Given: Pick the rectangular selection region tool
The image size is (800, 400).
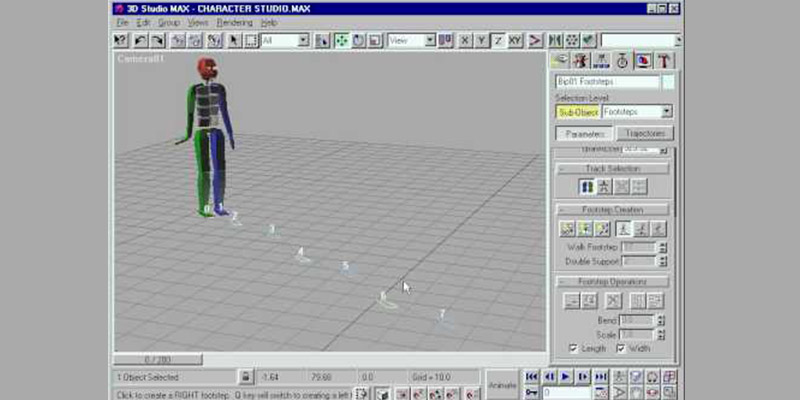Looking at the screenshot, I should pos(251,40).
